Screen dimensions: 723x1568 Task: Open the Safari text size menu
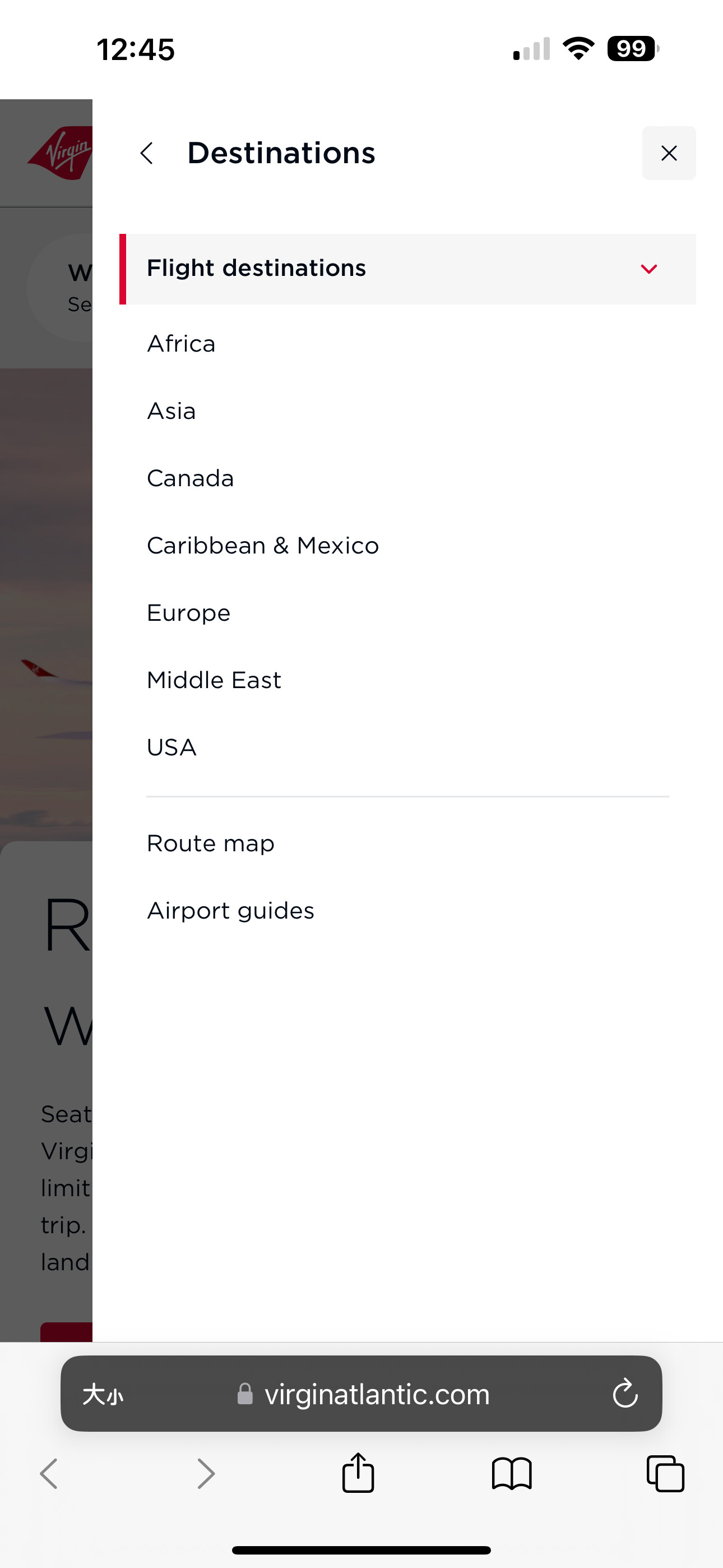pos(103,1394)
